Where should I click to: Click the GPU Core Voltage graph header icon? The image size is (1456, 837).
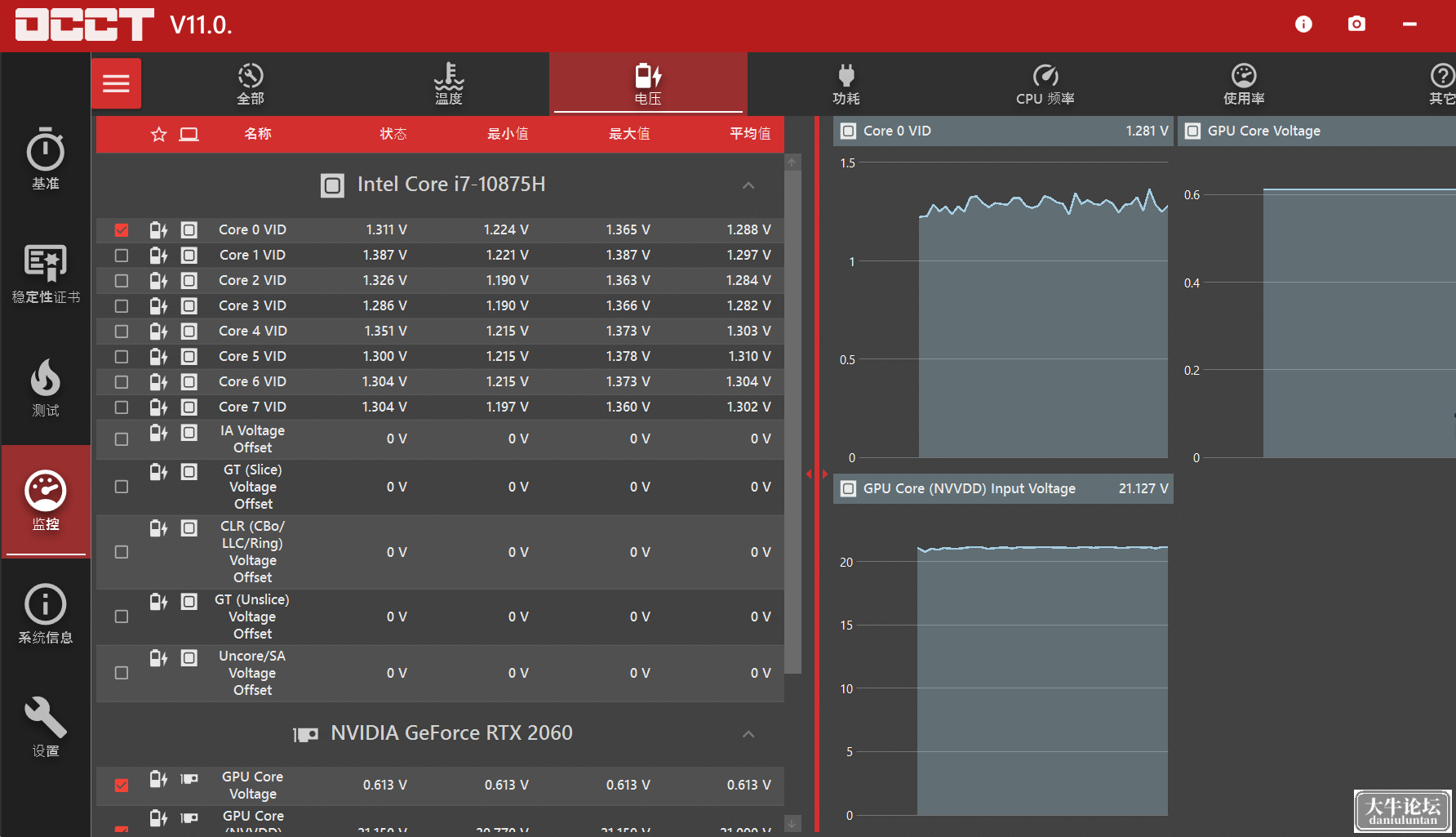[x=1193, y=131]
